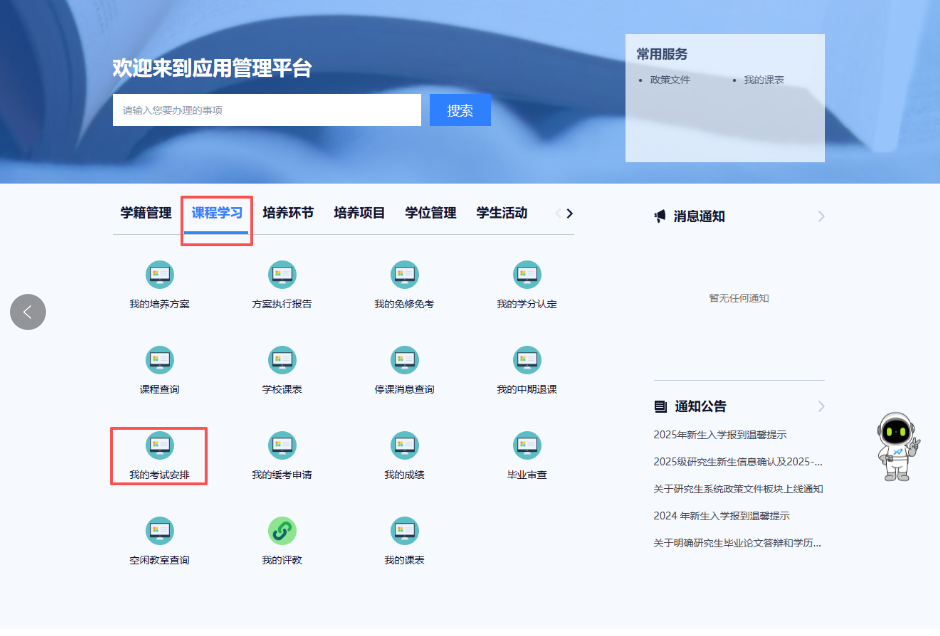
Task: Switch to the 学籍管理 tab
Action: [146, 213]
